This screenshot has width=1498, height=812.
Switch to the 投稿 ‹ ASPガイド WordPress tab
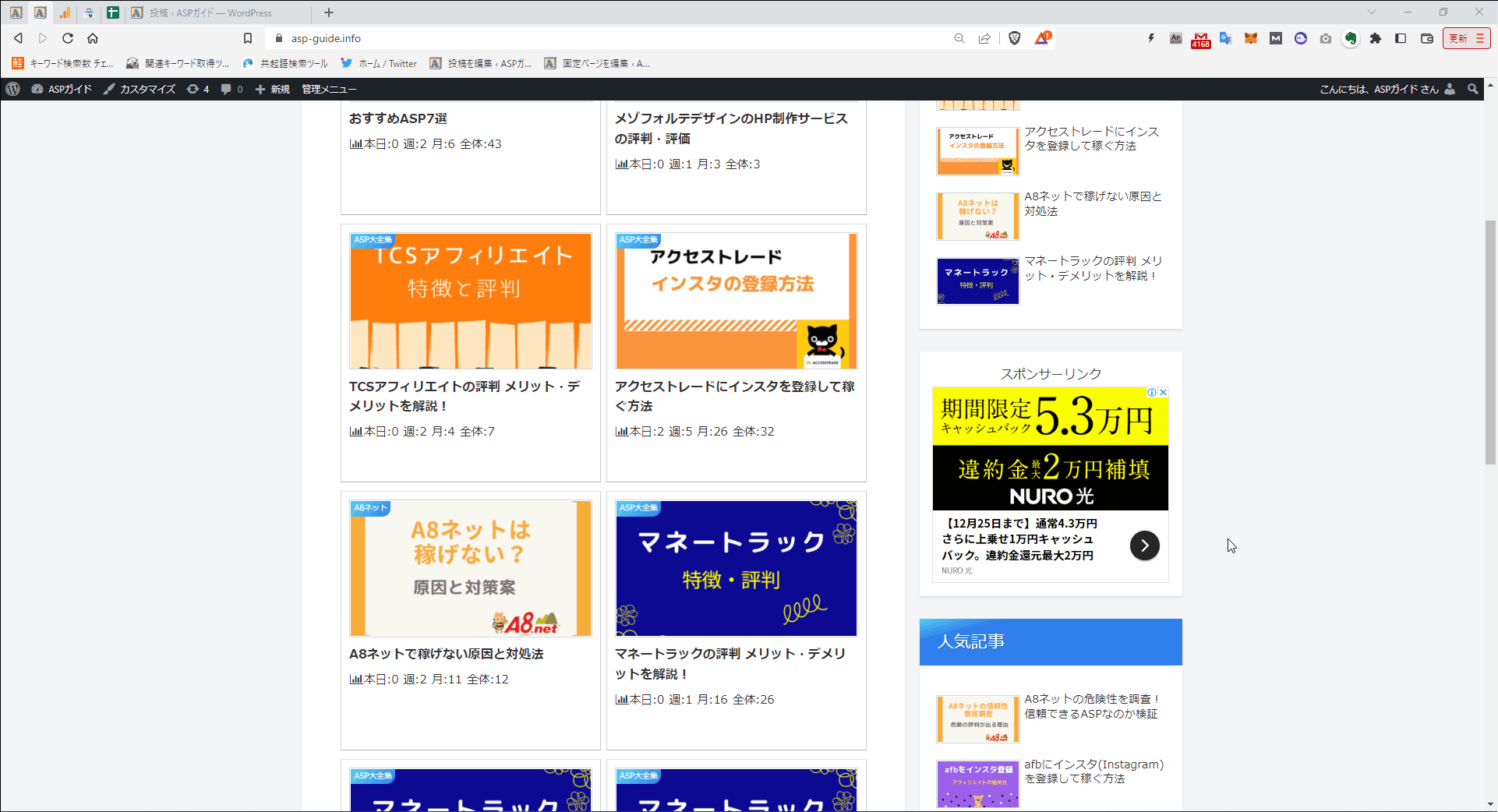click(x=210, y=12)
